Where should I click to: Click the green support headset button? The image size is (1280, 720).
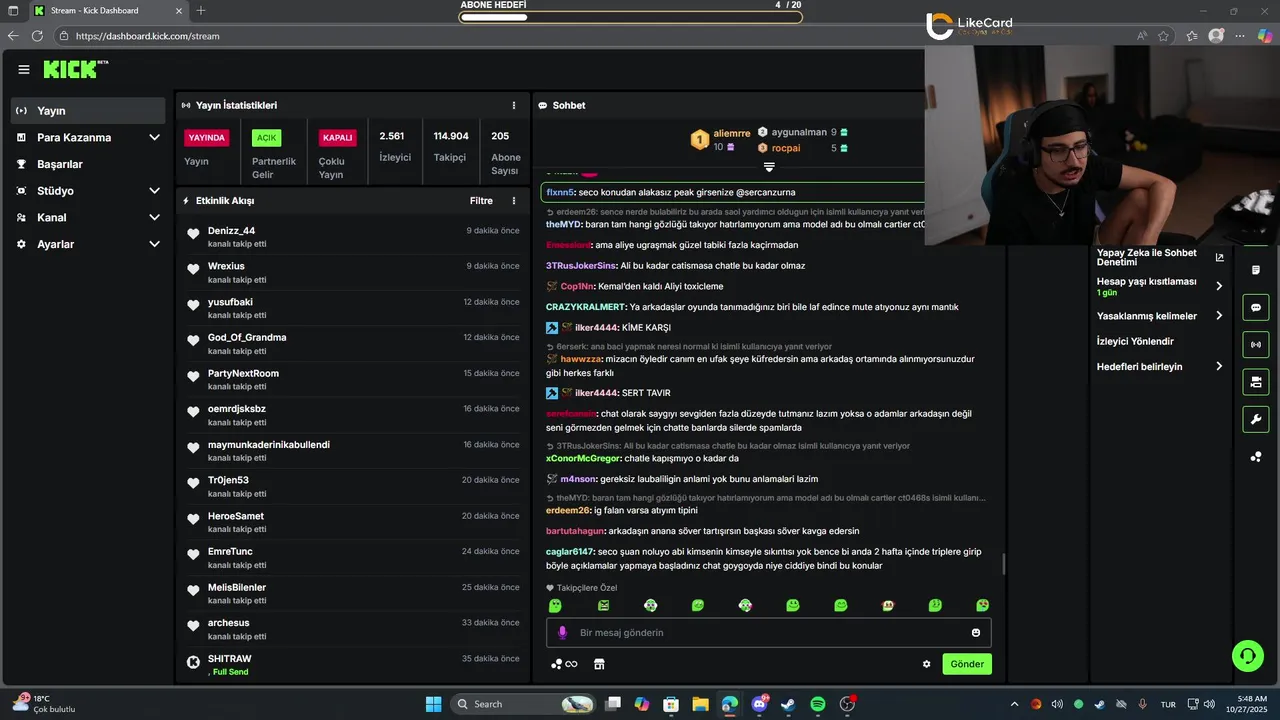point(1248,656)
